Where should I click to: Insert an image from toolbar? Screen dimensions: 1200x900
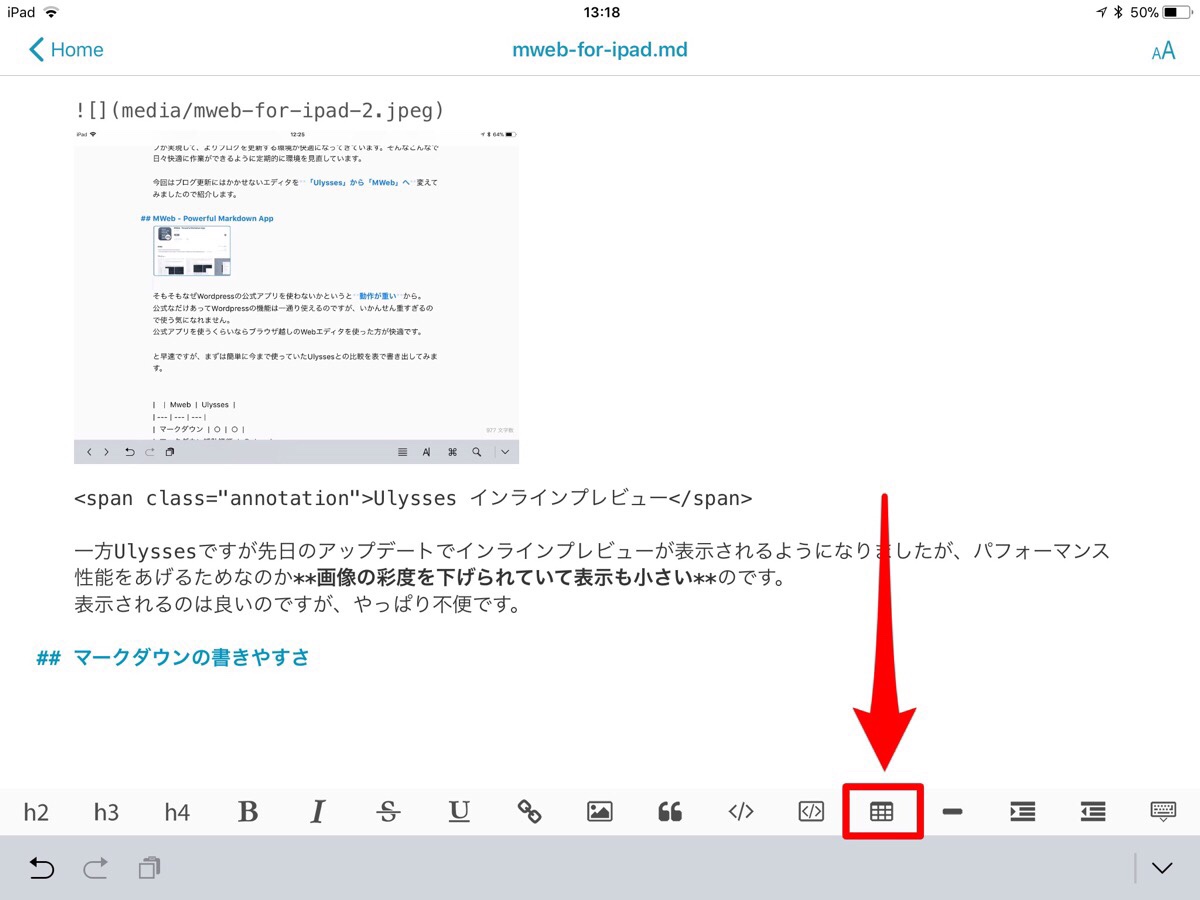[x=600, y=812]
